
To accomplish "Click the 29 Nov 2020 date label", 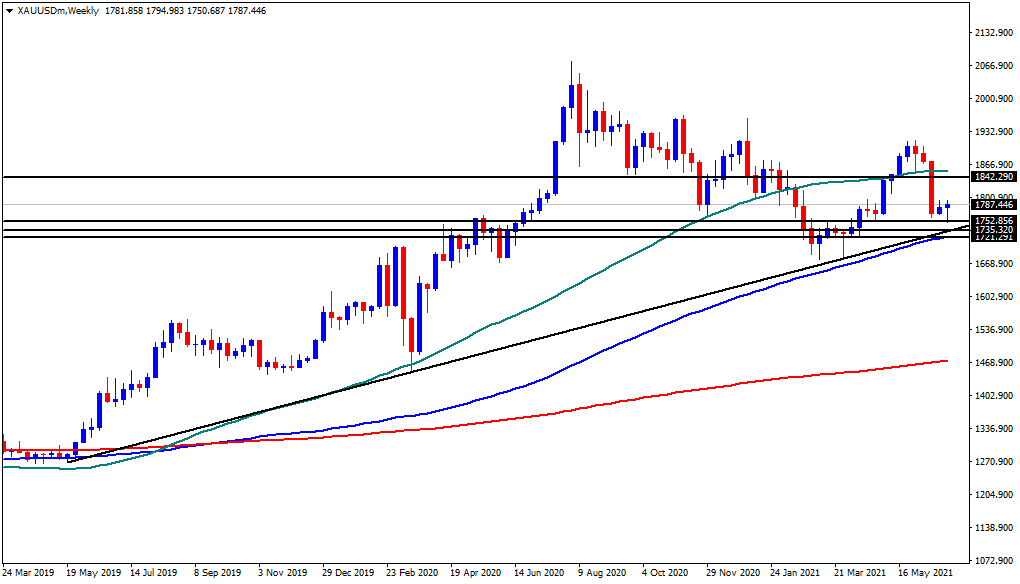I will point(733,573).
